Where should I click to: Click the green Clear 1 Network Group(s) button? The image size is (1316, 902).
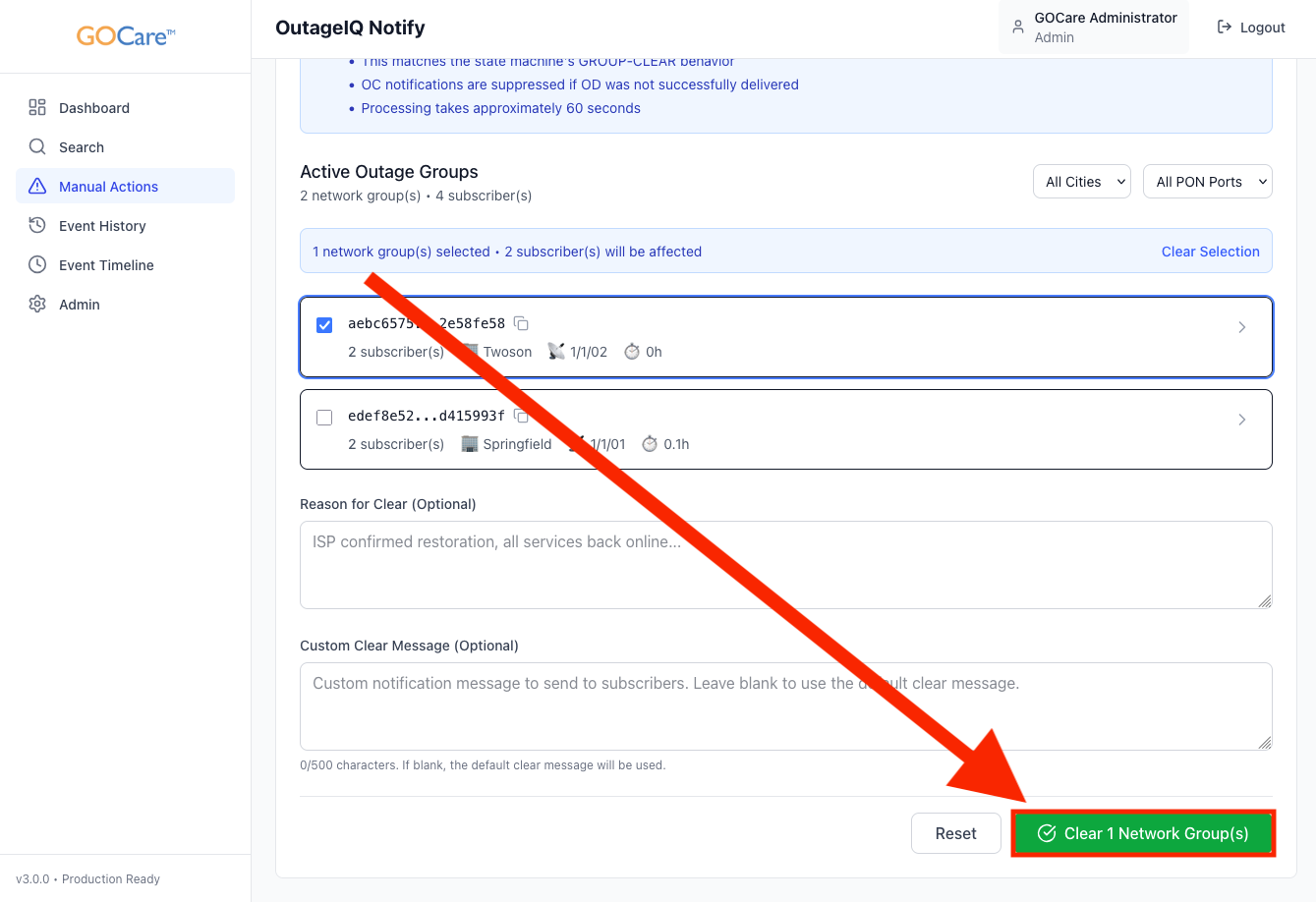pos(1143,833)
